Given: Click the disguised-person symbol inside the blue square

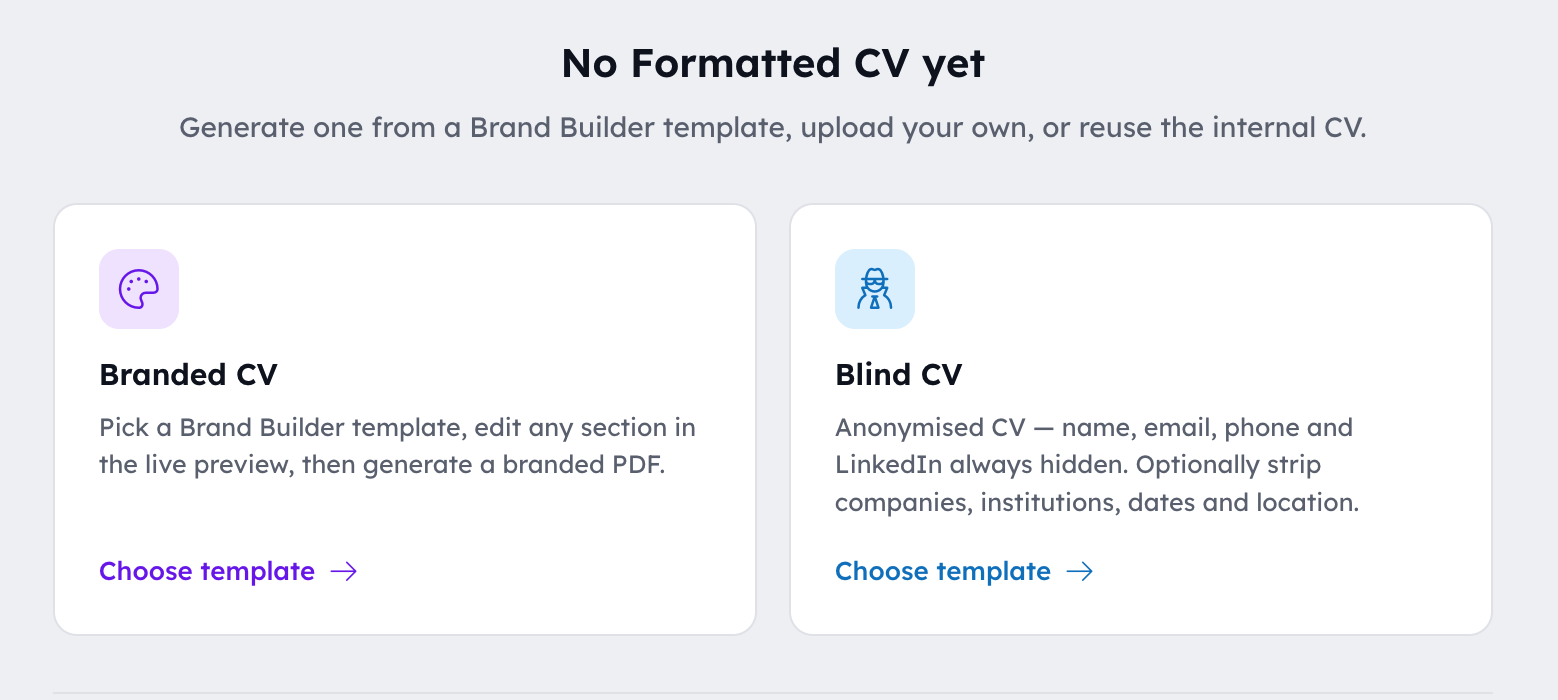Looking at the screenshot, I should [874, 289].
